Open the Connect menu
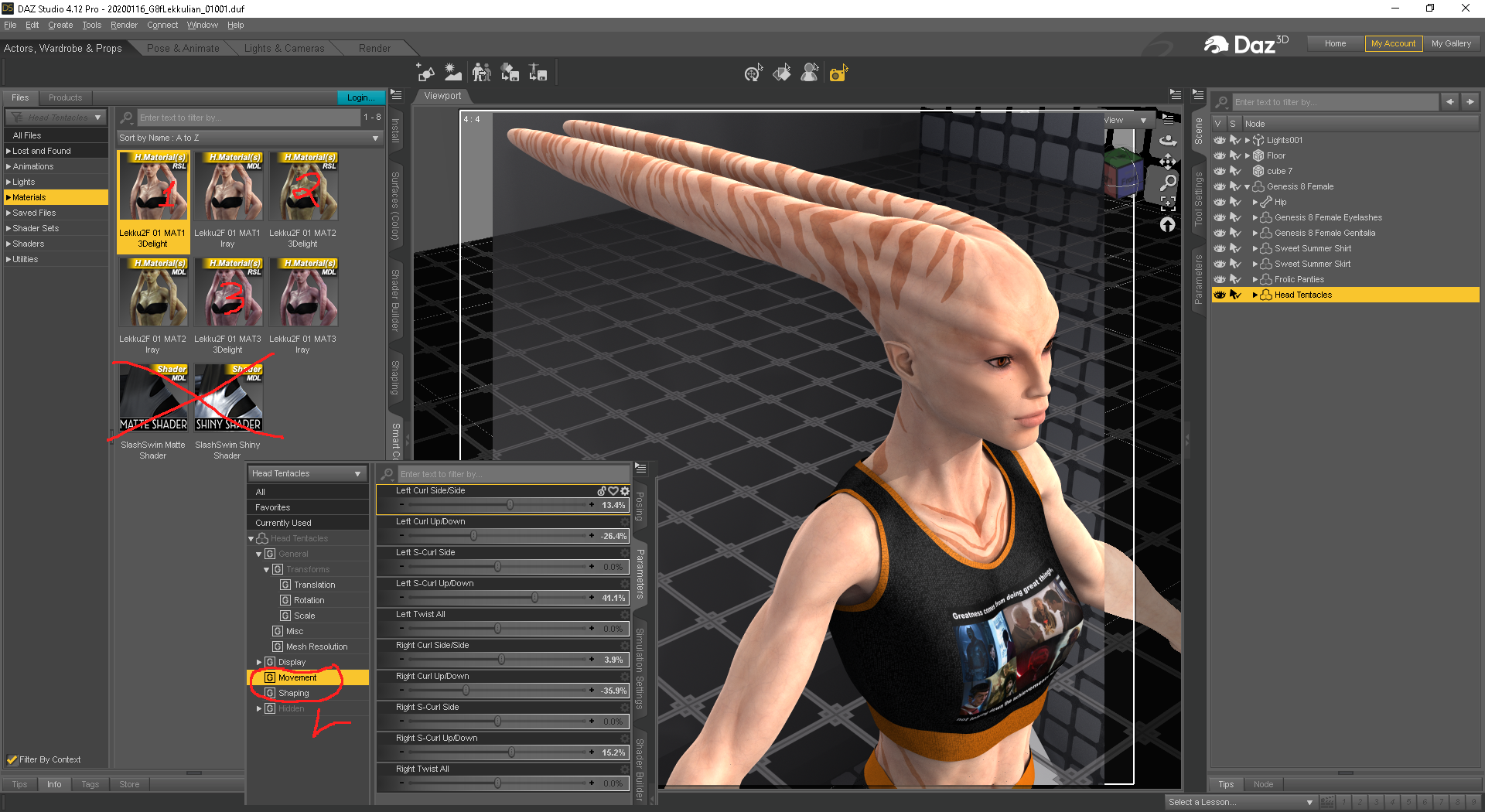The width and height of the screenshot is (1485, 812). coord(162,25)
